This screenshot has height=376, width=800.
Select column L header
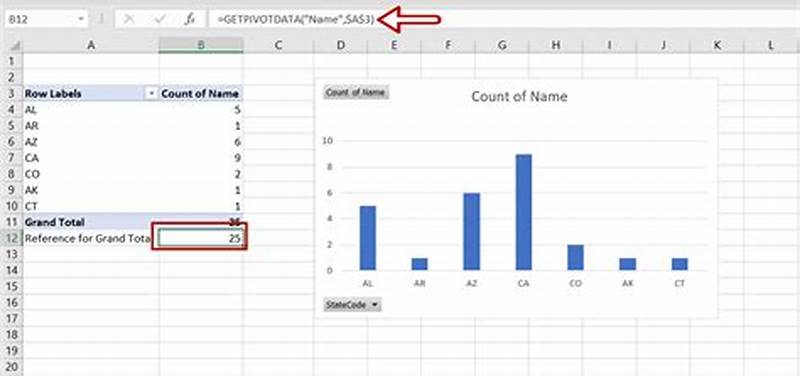pos(771,45)
